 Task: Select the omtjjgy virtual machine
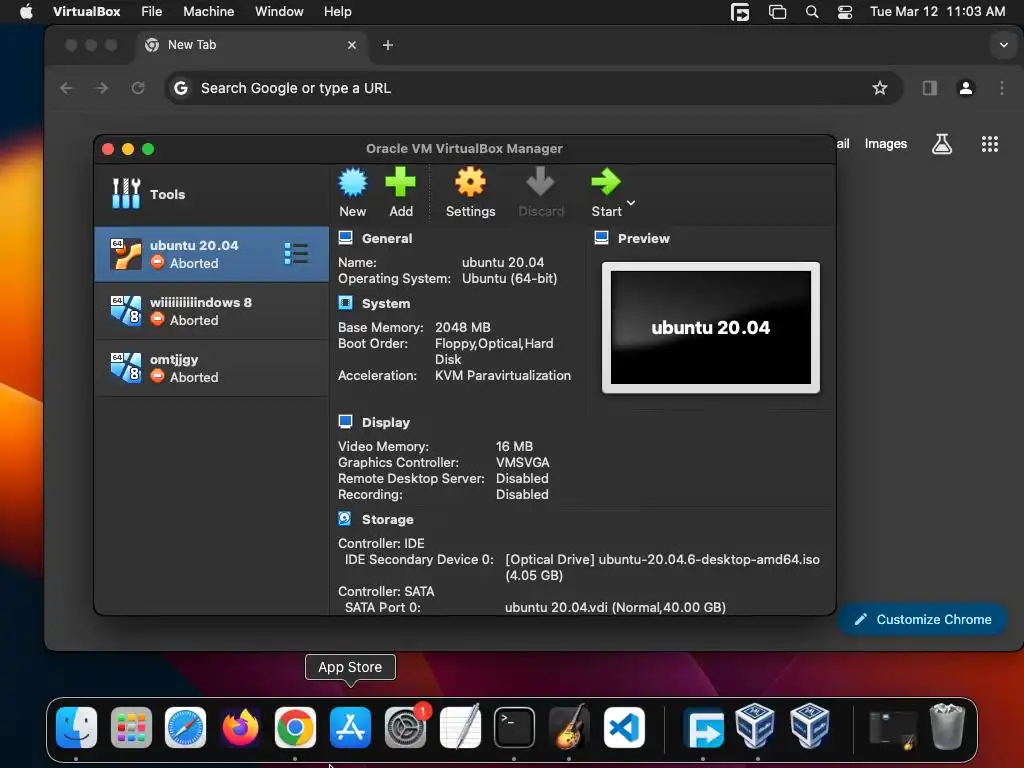(x=212, y=368)
